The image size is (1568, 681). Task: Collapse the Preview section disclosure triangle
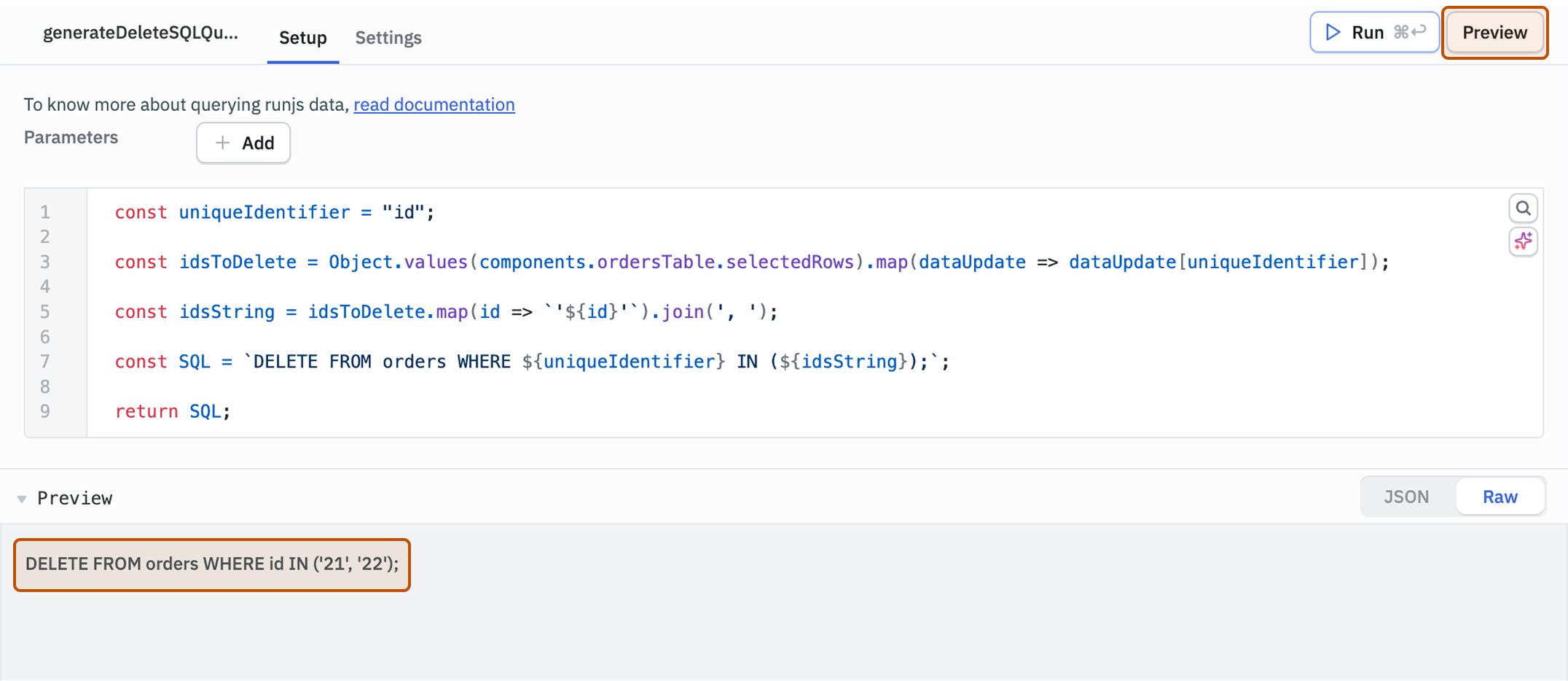click(22, 497)
